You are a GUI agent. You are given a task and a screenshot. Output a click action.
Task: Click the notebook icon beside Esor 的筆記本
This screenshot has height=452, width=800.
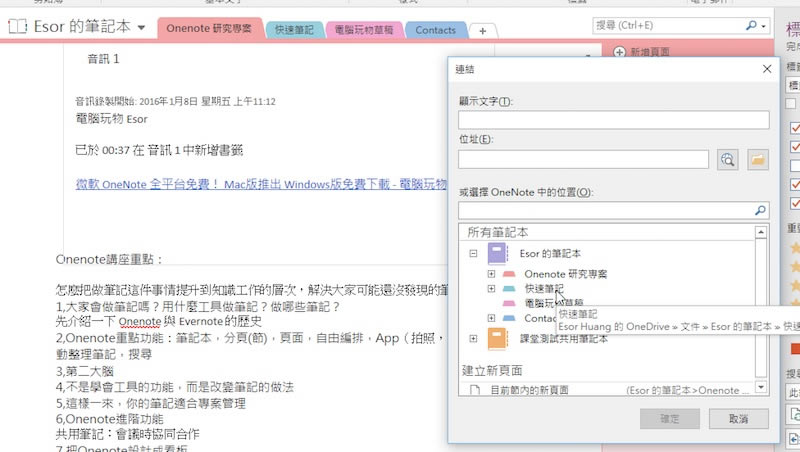coord(17,26)
